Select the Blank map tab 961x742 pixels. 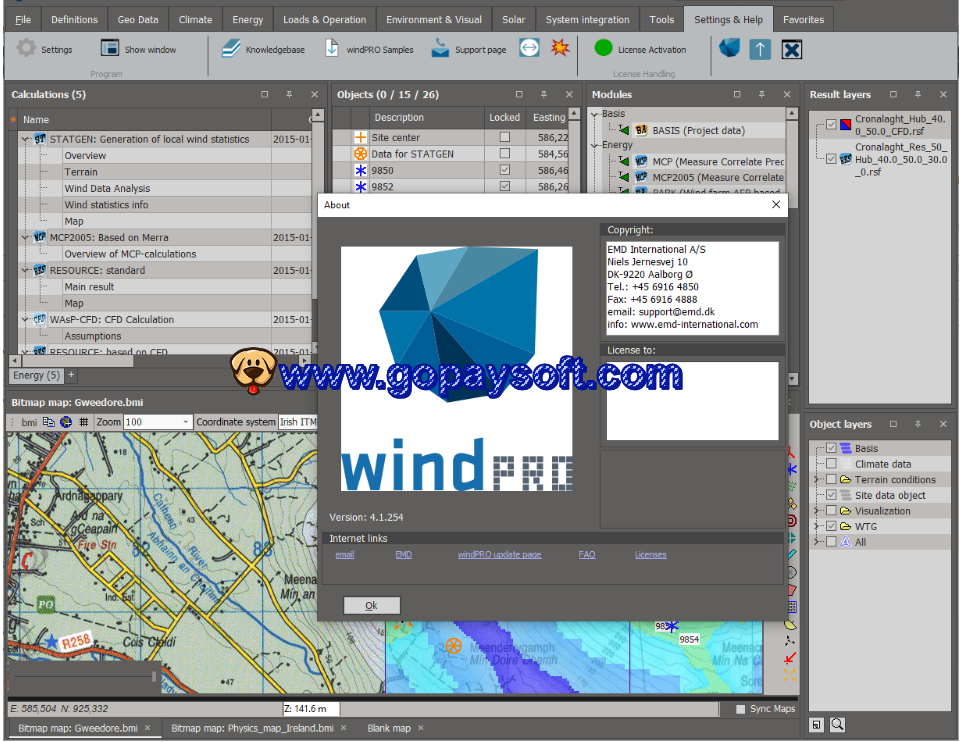389,728
